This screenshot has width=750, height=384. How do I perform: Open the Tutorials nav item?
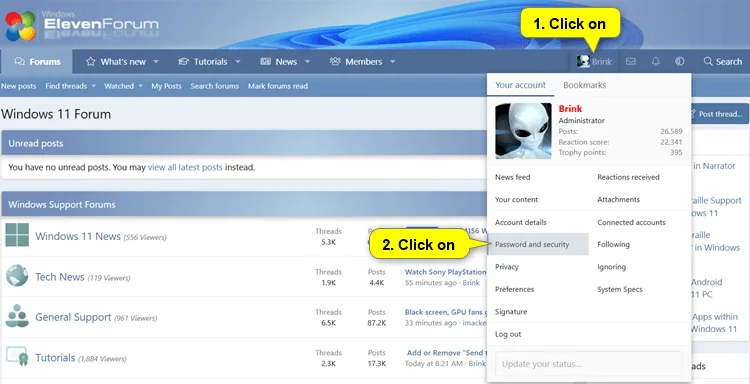coord(204,62)
